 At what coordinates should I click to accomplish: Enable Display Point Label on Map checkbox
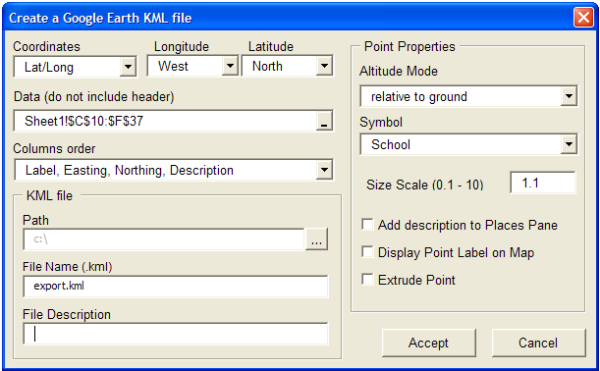(367, 252)
